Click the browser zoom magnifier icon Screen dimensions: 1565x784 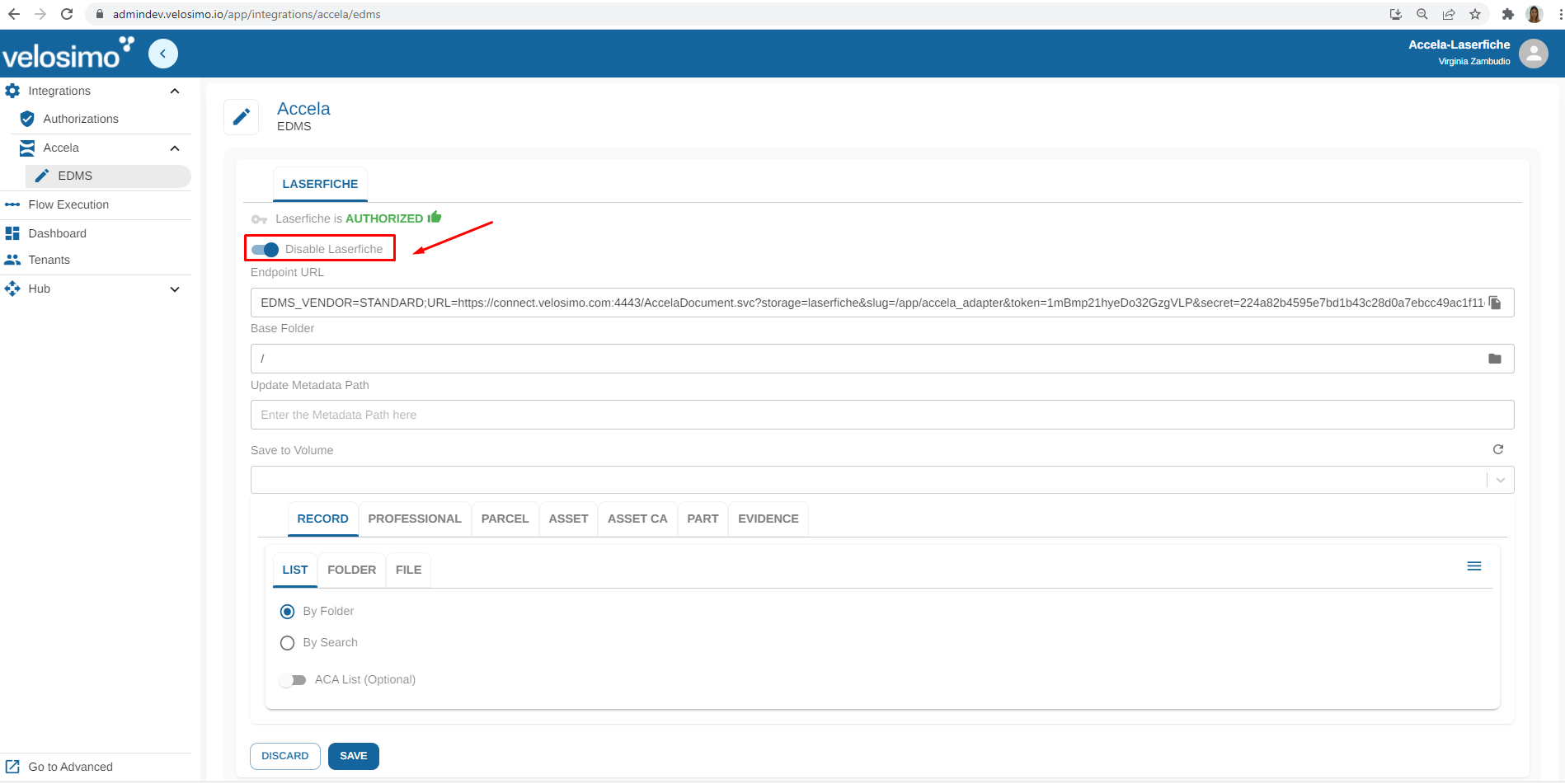1422,14
